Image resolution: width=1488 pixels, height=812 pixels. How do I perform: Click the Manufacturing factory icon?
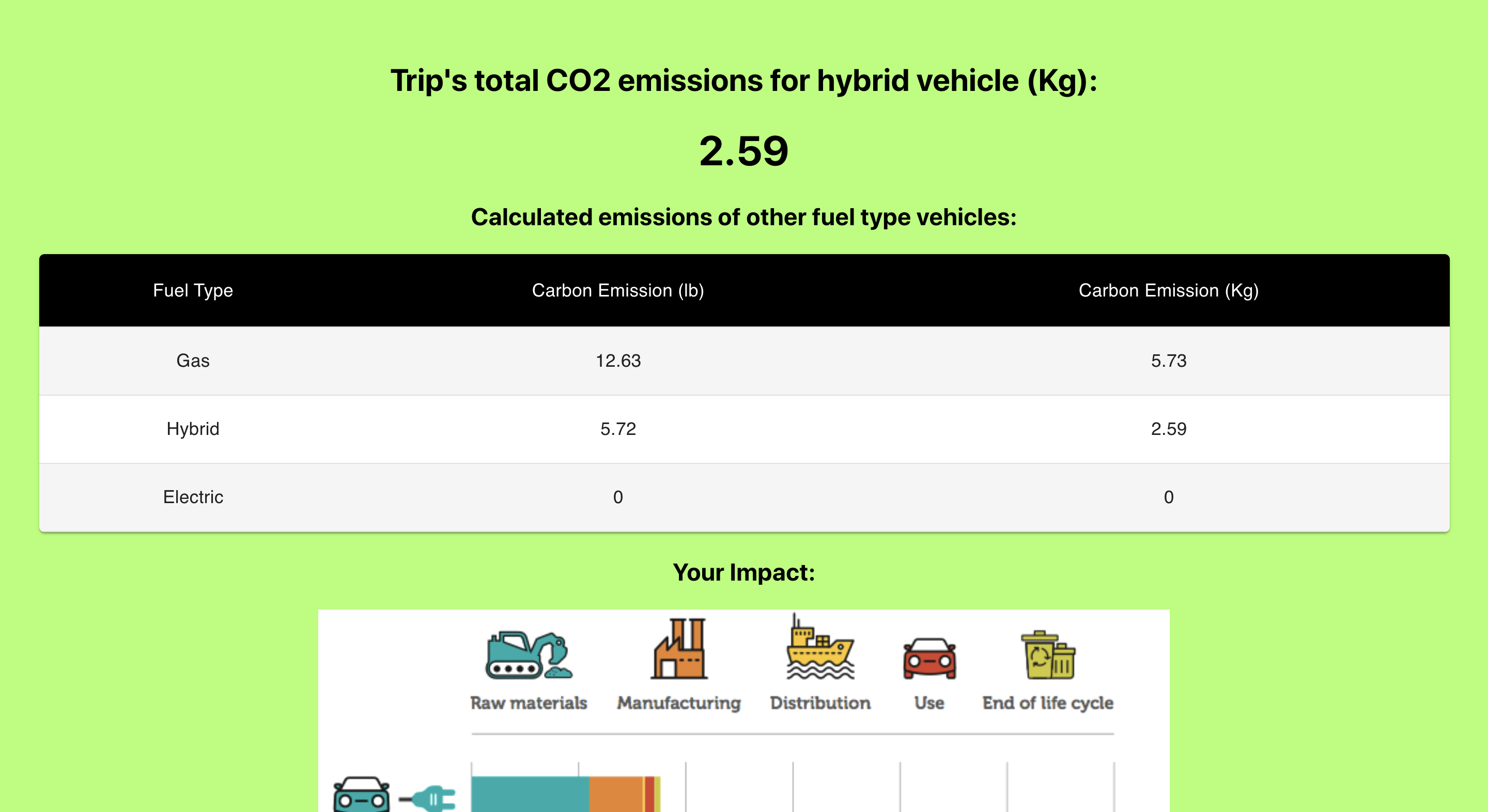(x=679, y=649)
